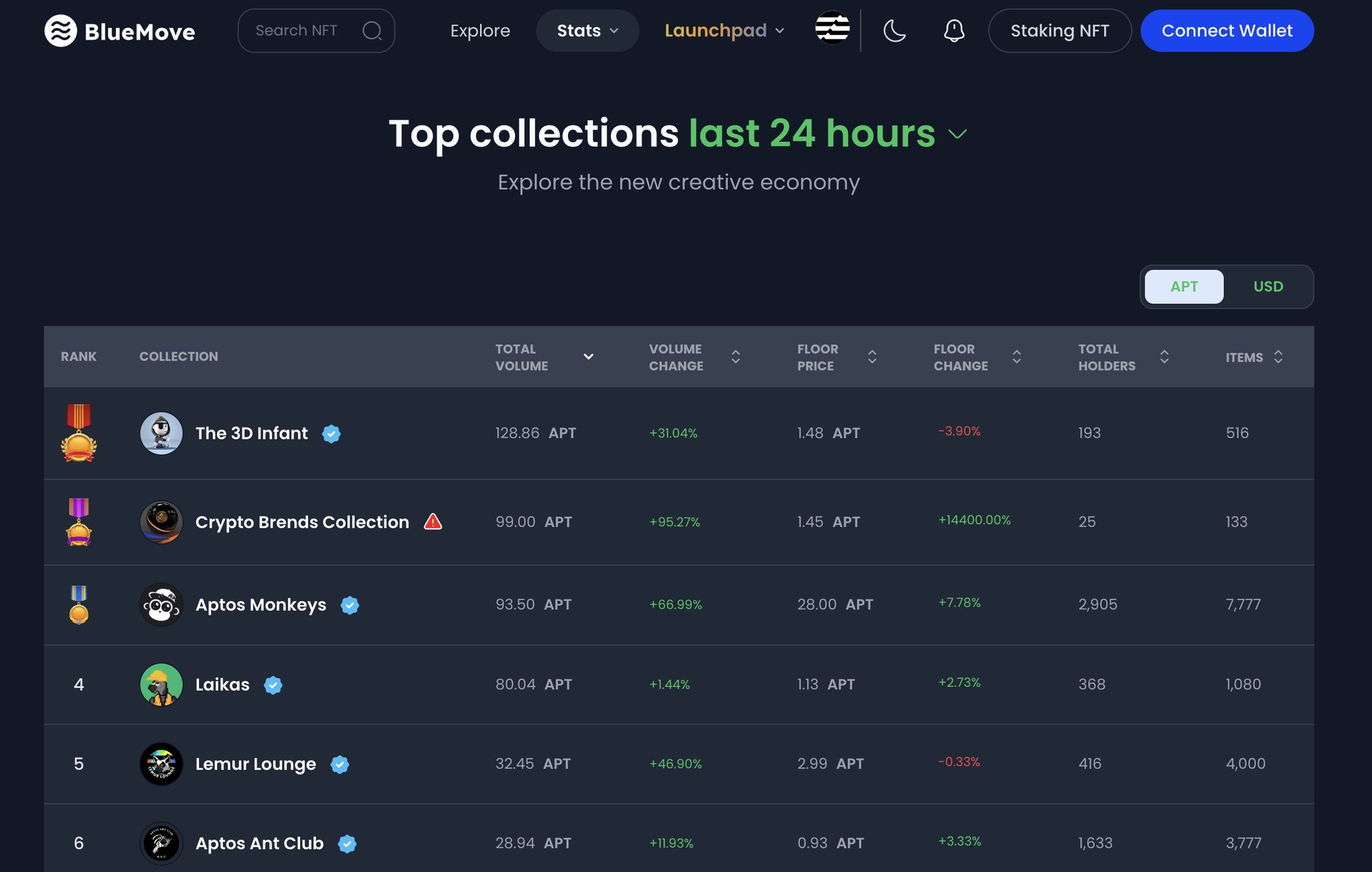Screen dimensions: 1372x872
Task: Open the Launchpad dropdown
Action: (x=724, y=31)
